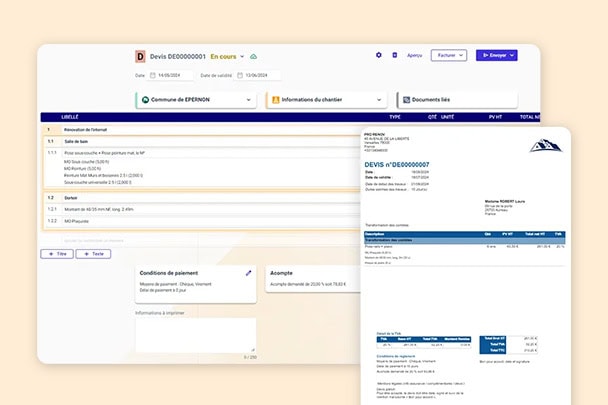This screenshot has width=608, height=405.
Task: Click the PV HT column header
Action: click(x=495, y=117)
